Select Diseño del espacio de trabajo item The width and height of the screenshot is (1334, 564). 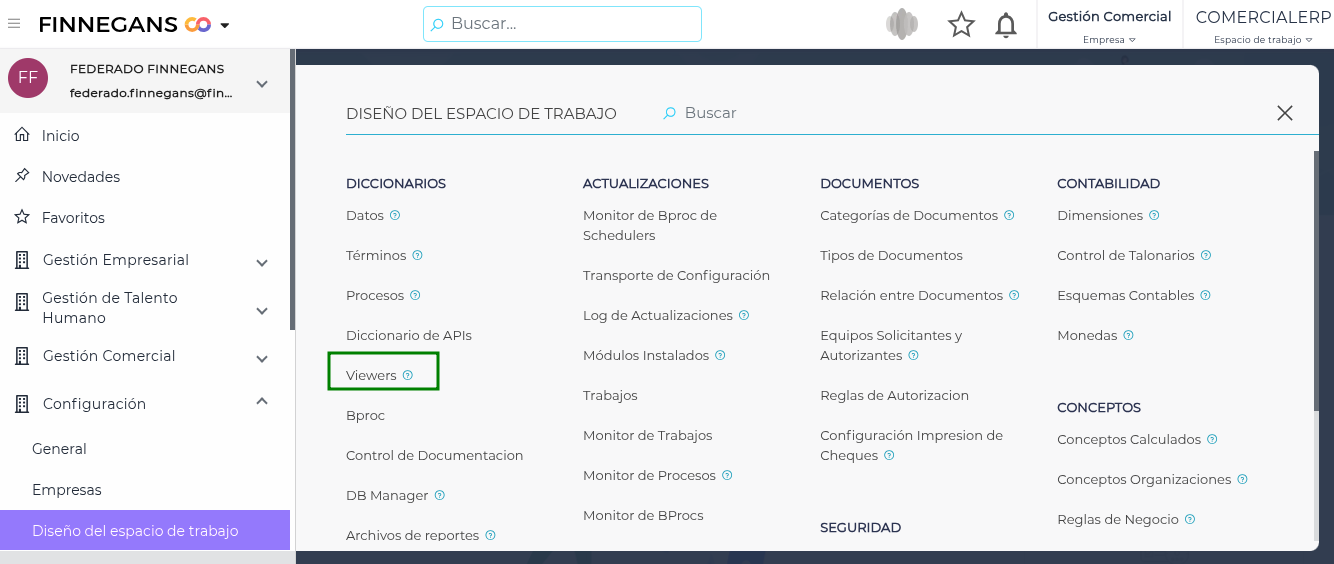(145, 531)
